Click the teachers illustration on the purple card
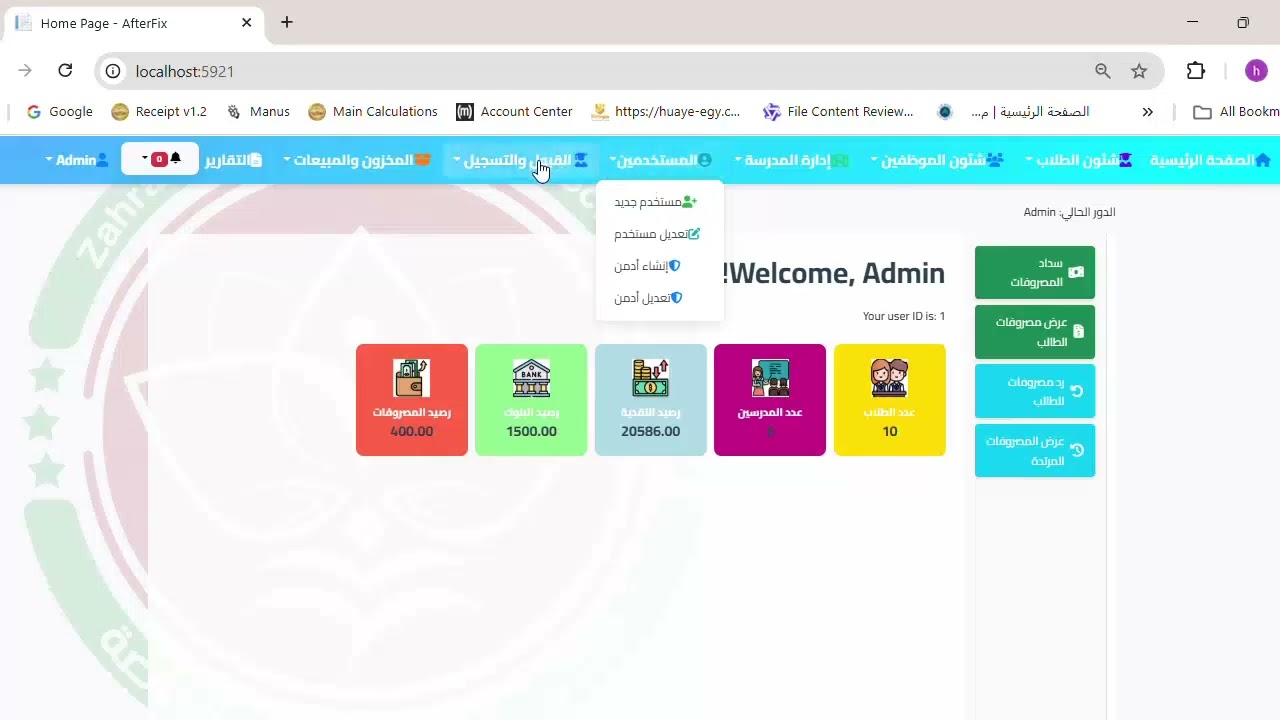Screen dimensions: 1280x720 (x=770, y=378)
